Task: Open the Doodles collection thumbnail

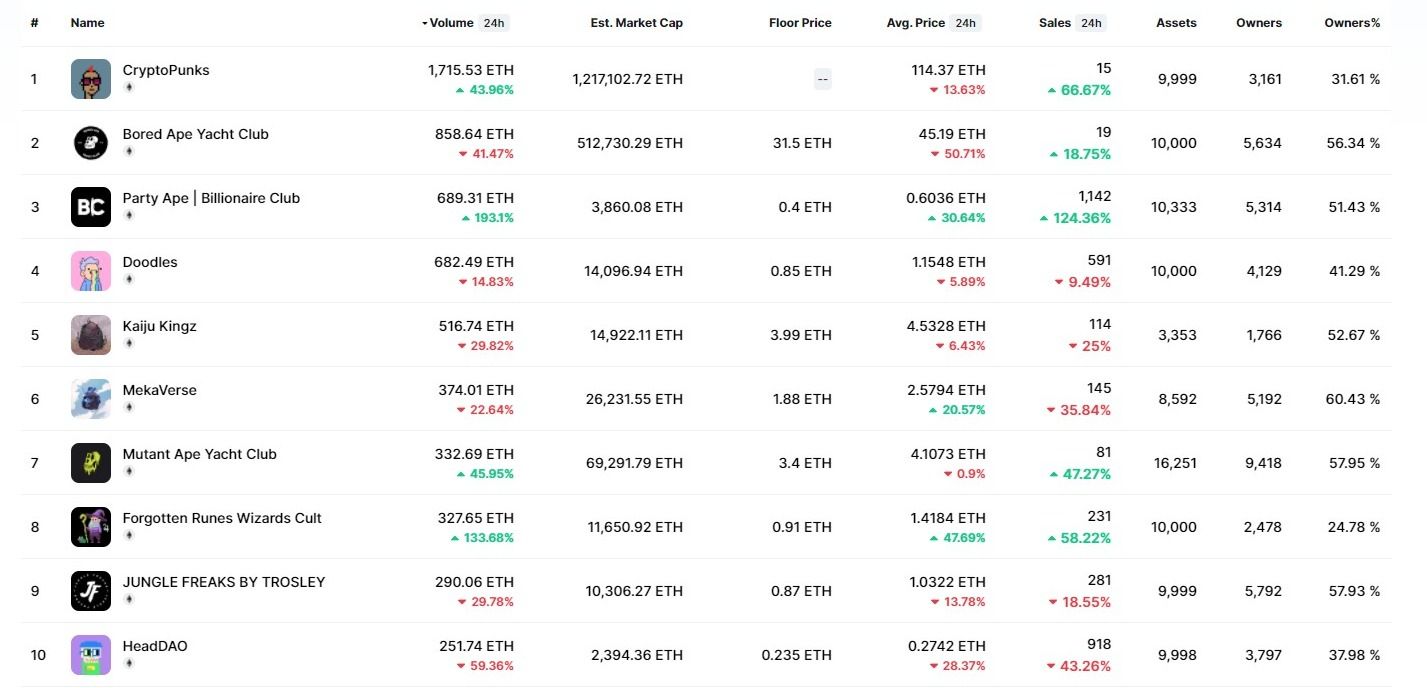Action: tap(91, 271)
